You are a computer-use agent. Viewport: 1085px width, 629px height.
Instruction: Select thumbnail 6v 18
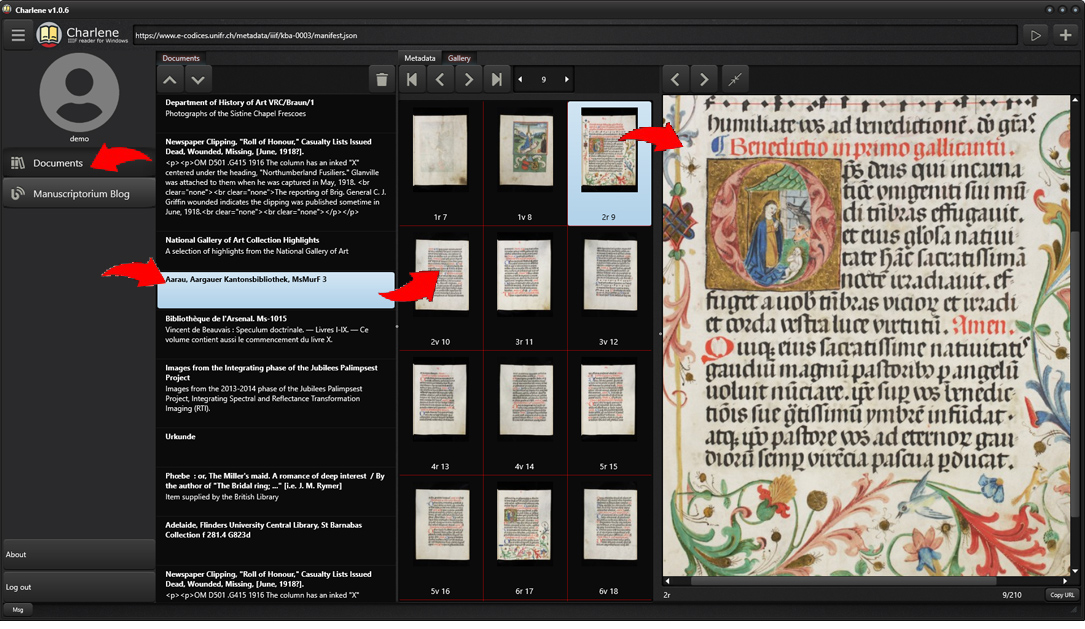609,537
